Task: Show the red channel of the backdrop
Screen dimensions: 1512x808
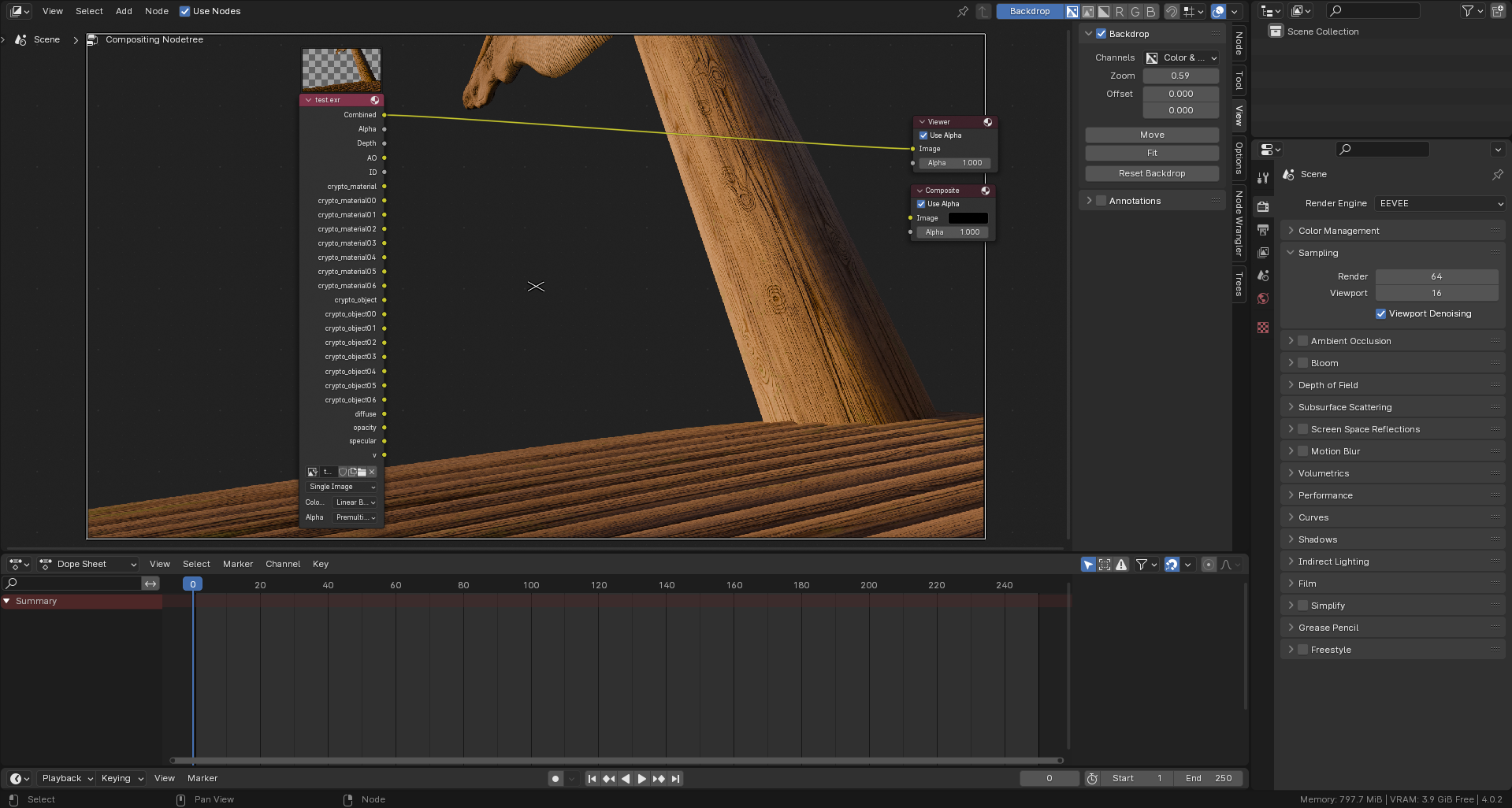Action: tap(1120, 11)
